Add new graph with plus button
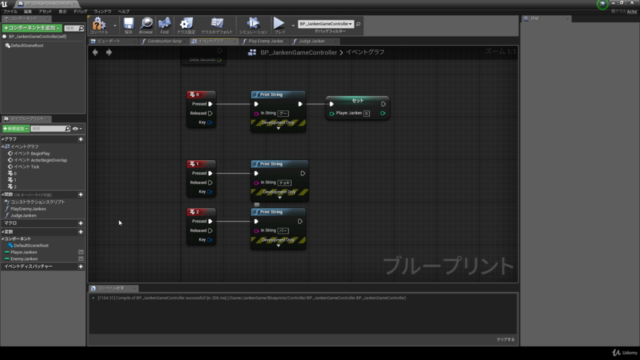Viewport: 640px width, 360px height. pos(81,139)
